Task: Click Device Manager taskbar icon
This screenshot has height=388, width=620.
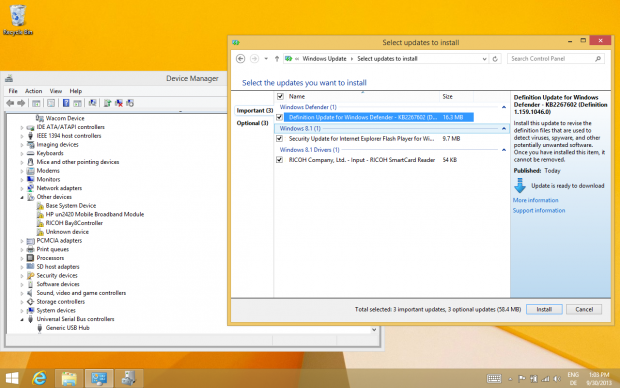Action: click(x=129, y=379)
